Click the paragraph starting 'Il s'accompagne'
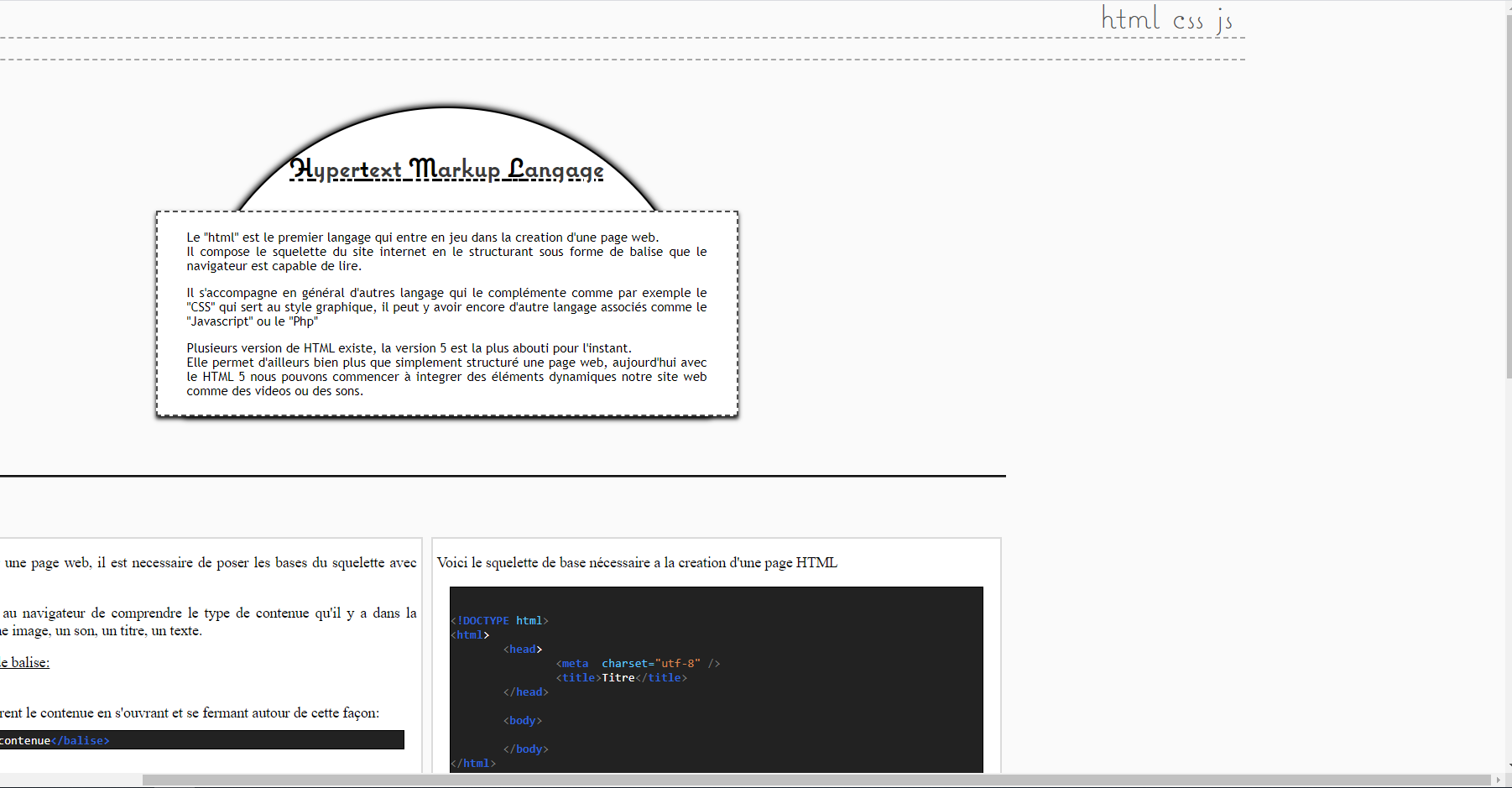This screenshot has height=788, width=1512. (x=446, y=307)
